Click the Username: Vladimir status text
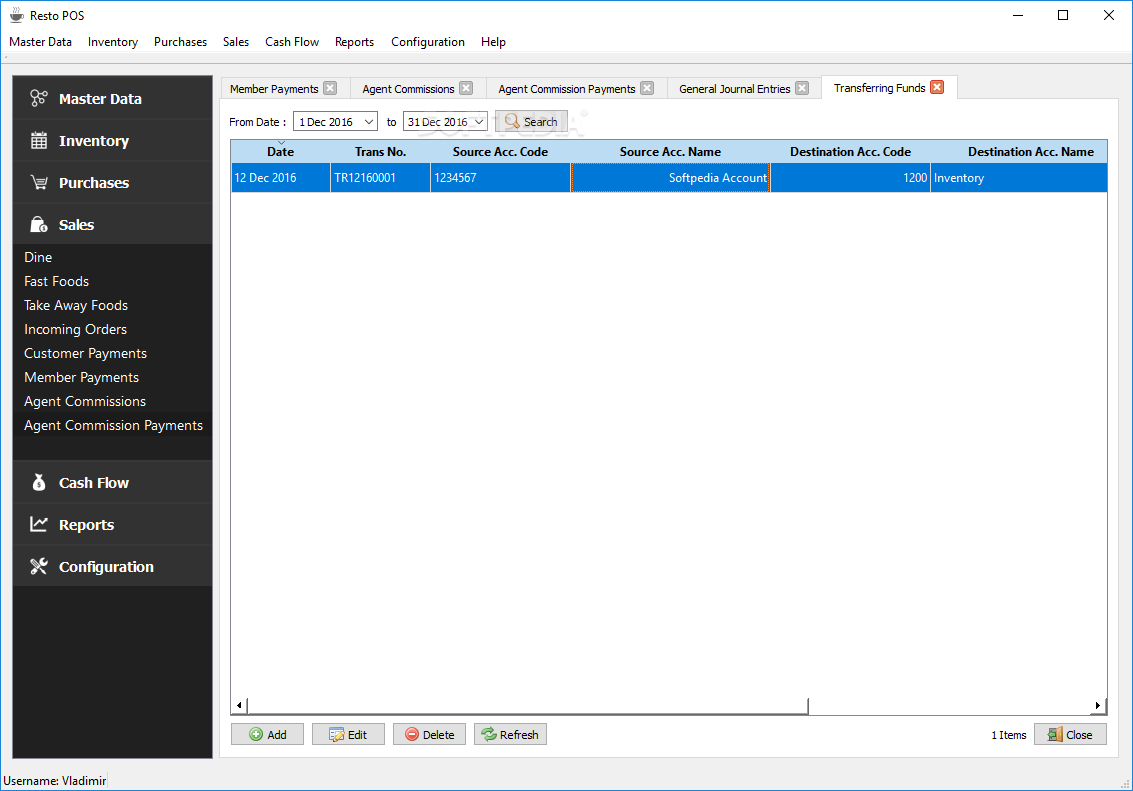 pos(55,780)
